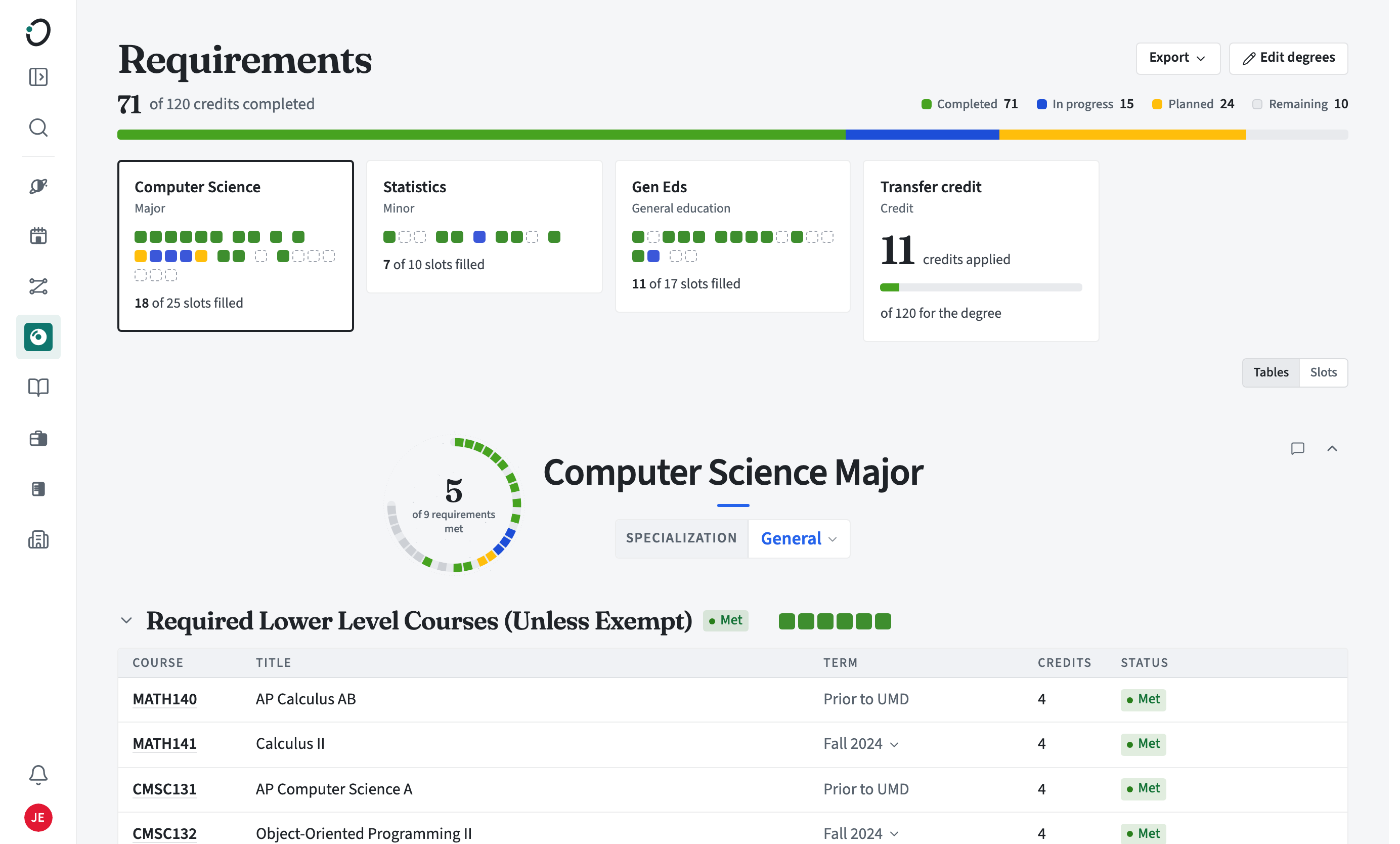Image resolution: width=1400 pixels, height=844 pixels.
Task: Click the Planned 24 legend item
Action: [x=1193, y=104]
